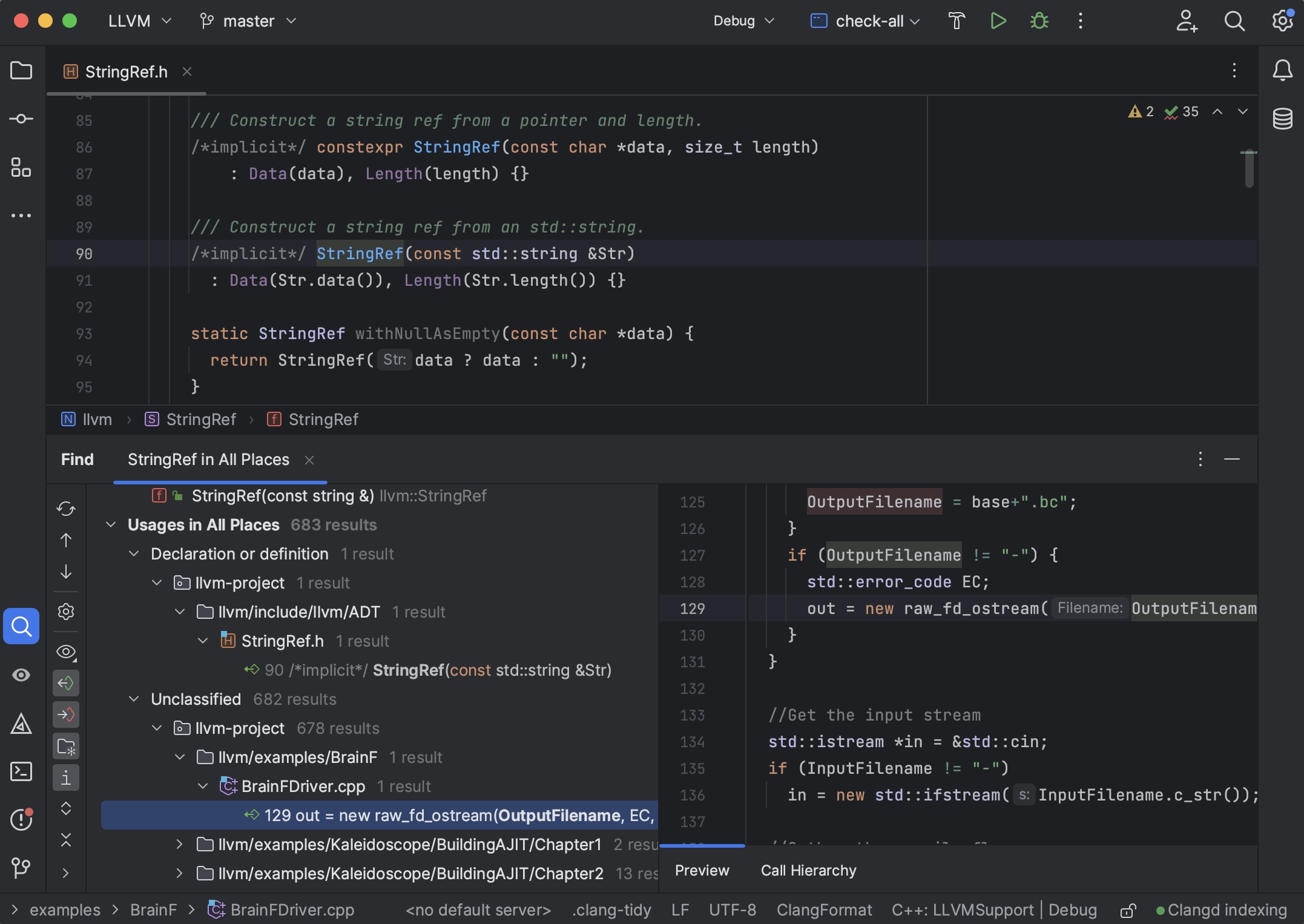The image size is (1304, 924).
Task: Jump to next highlighted error
Action: coord(1242,111)
